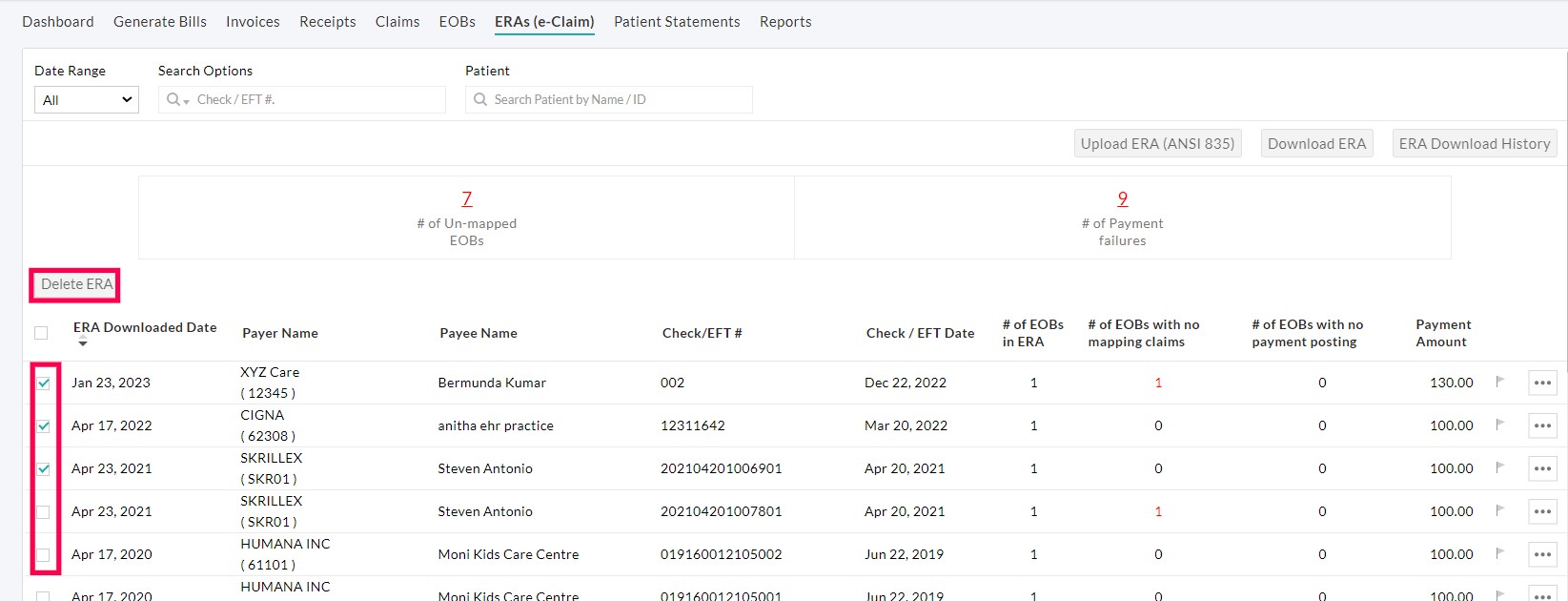
Task: Check the Apr 17, 2020 HUMANA row checkbox
Action: point(44,554)
